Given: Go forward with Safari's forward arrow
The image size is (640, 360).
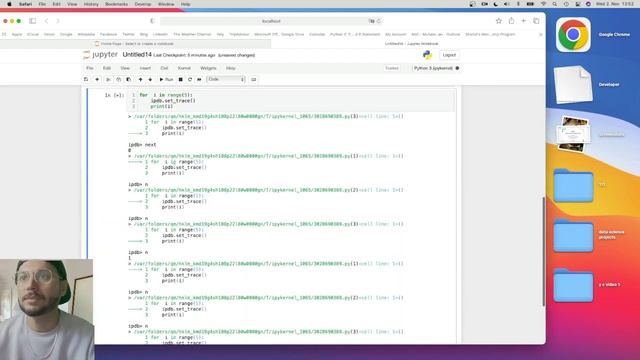Looking at the screenshot, I should coord(58,21).
